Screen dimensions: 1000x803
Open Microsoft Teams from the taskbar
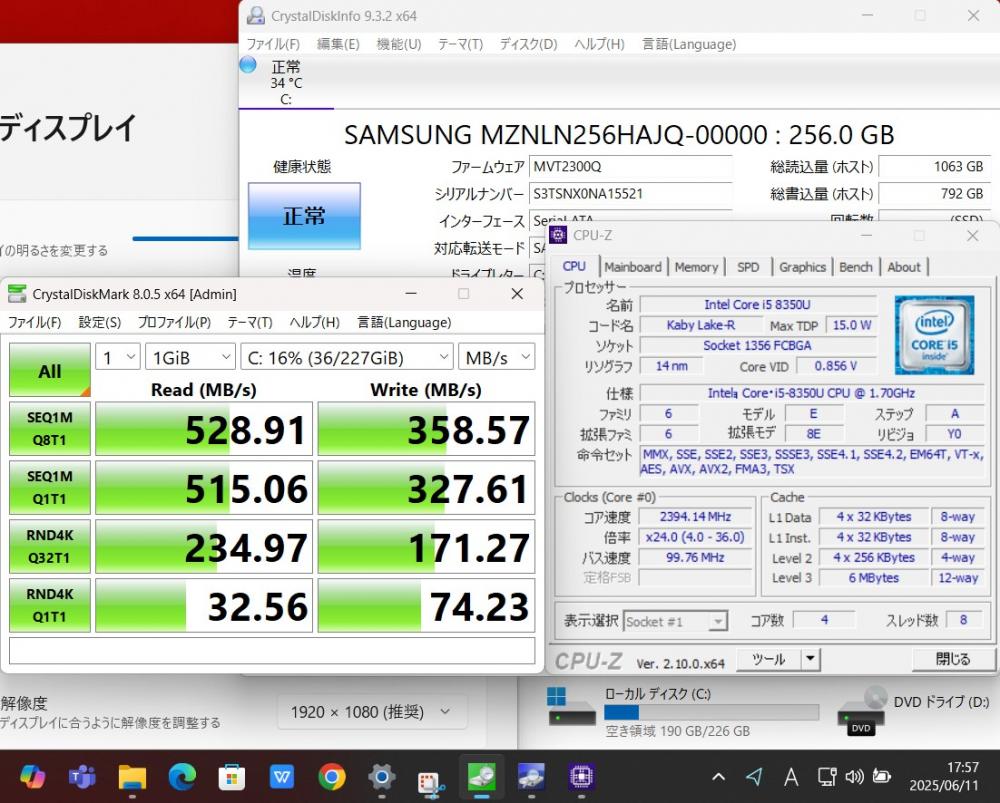click(x=82, y=776)
